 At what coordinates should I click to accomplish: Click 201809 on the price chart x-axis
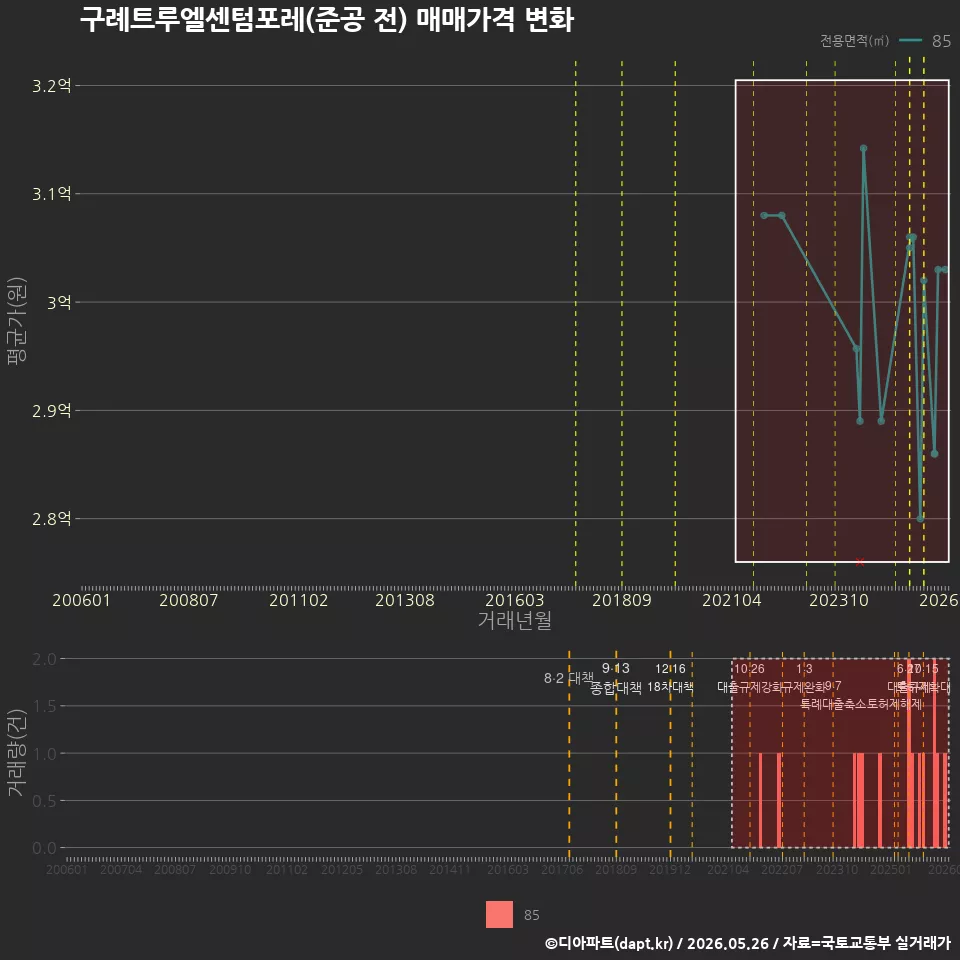621,600
